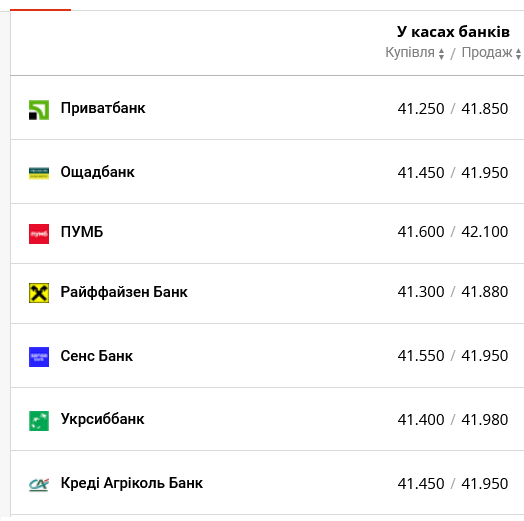
Task: Click the Продаж column sort label
Action: [x=487, y=52]
